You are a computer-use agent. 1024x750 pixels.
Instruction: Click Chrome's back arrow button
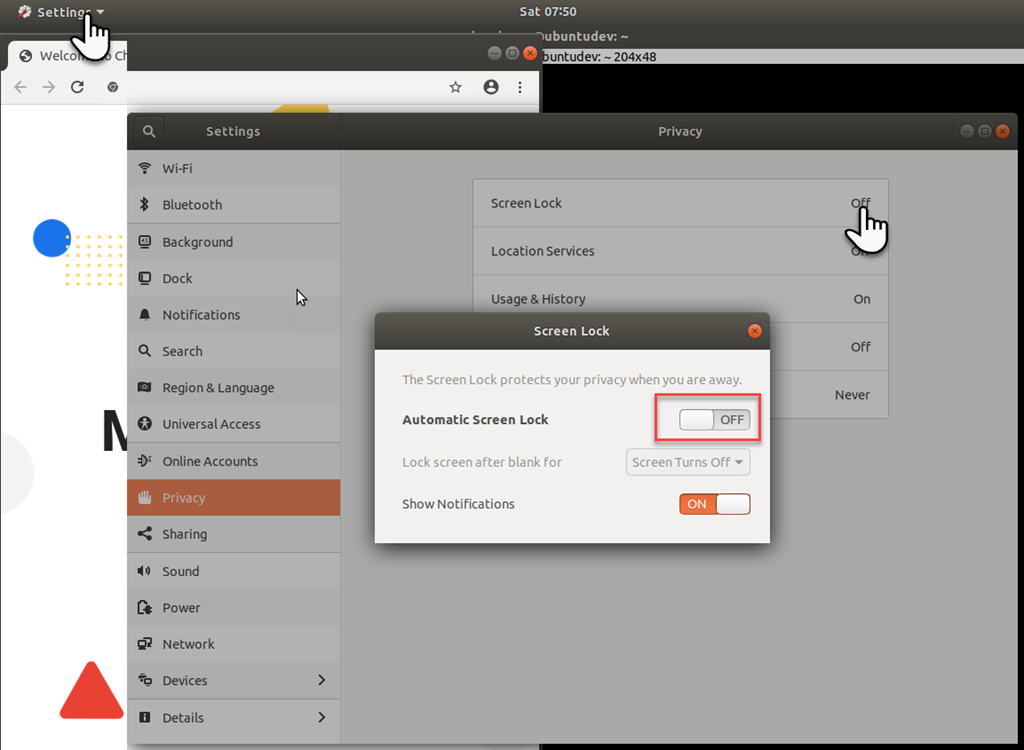pos(20,87)
